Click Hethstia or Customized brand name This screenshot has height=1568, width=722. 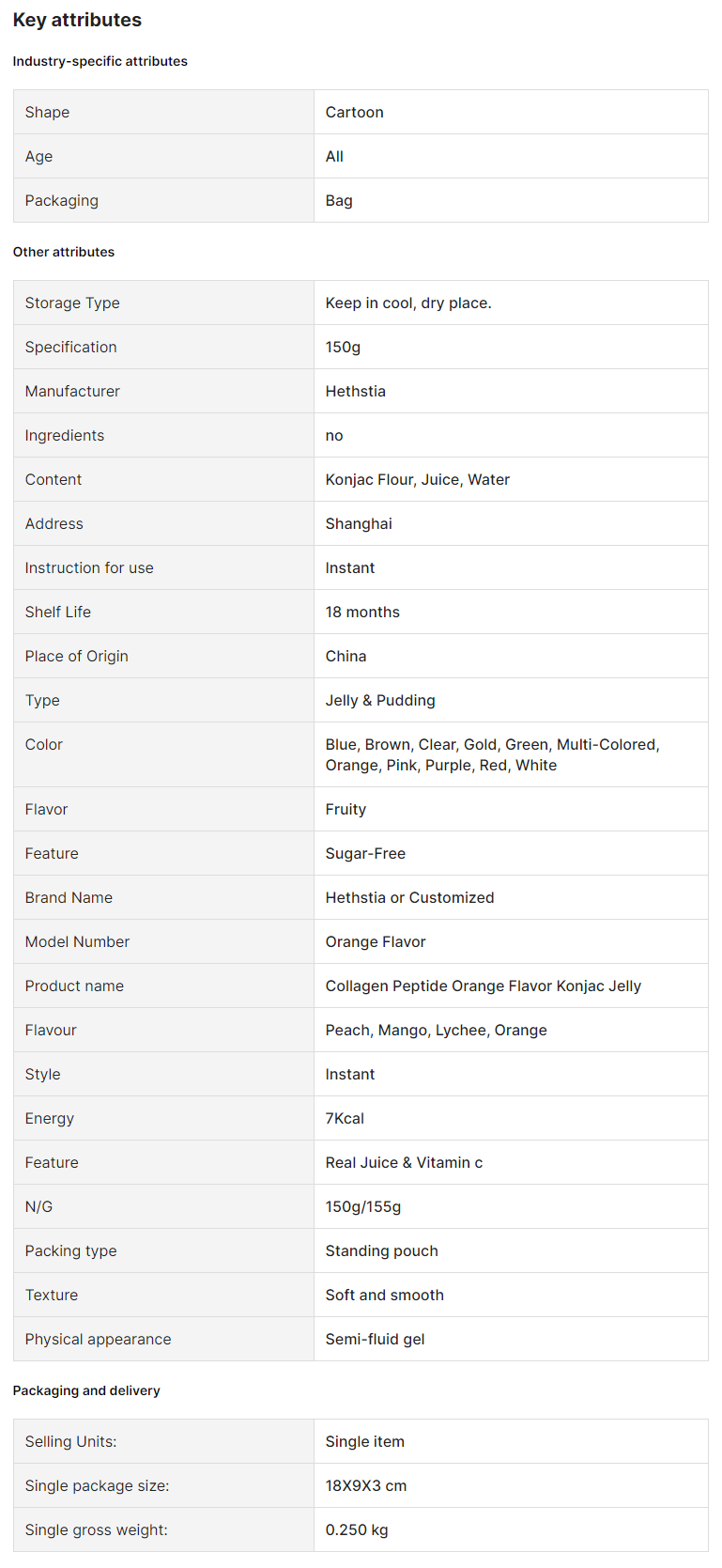[x=409, y=897]
